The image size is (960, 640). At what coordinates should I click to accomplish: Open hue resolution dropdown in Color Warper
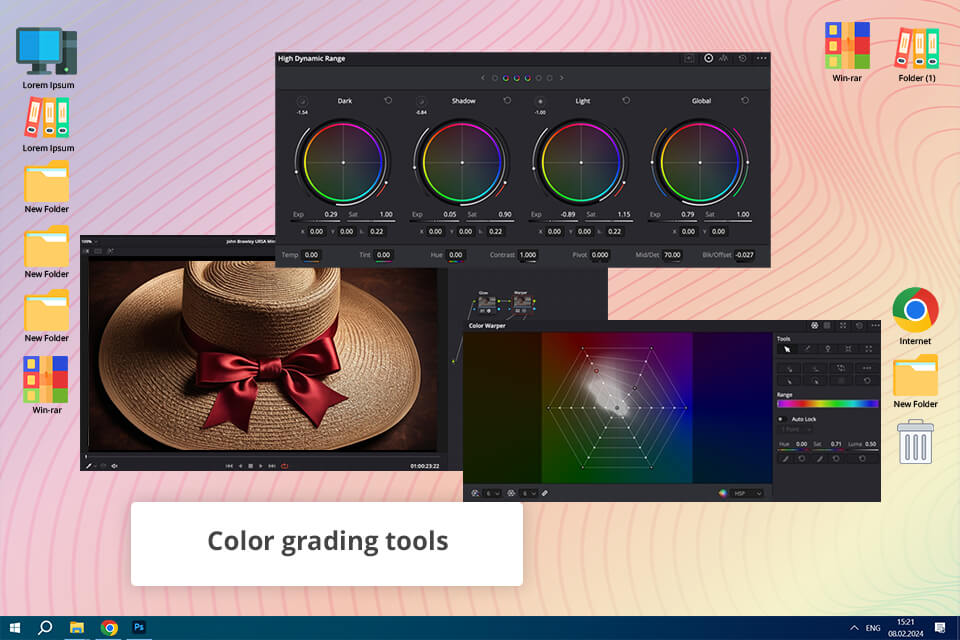(x=493, y=493)
